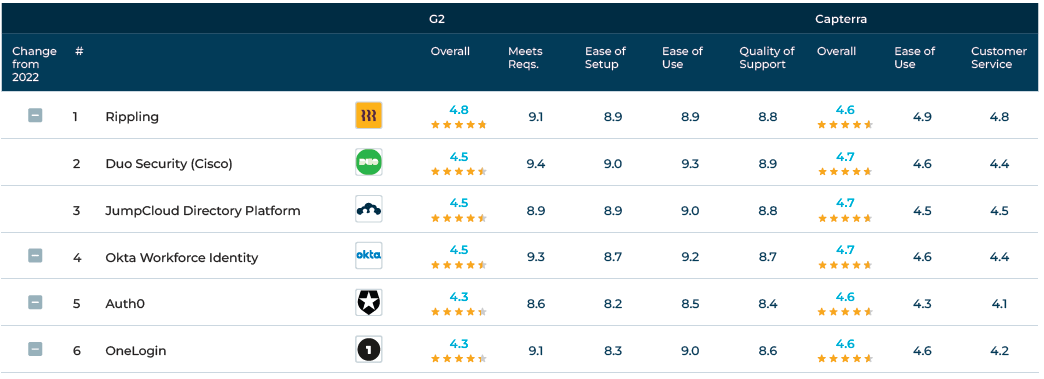The height and width of the screenshot is (379, 1044).
Task: Click G2 star rating for Rippling
Action: pyautogui.click(x=459, y=125)
